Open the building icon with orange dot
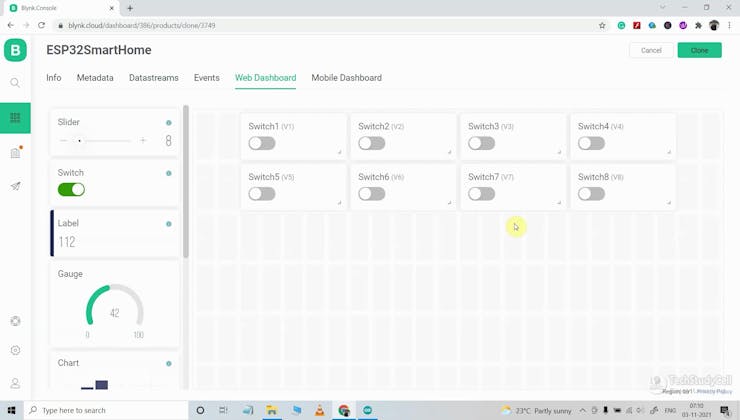740x420 pixels. pos(16,152)
